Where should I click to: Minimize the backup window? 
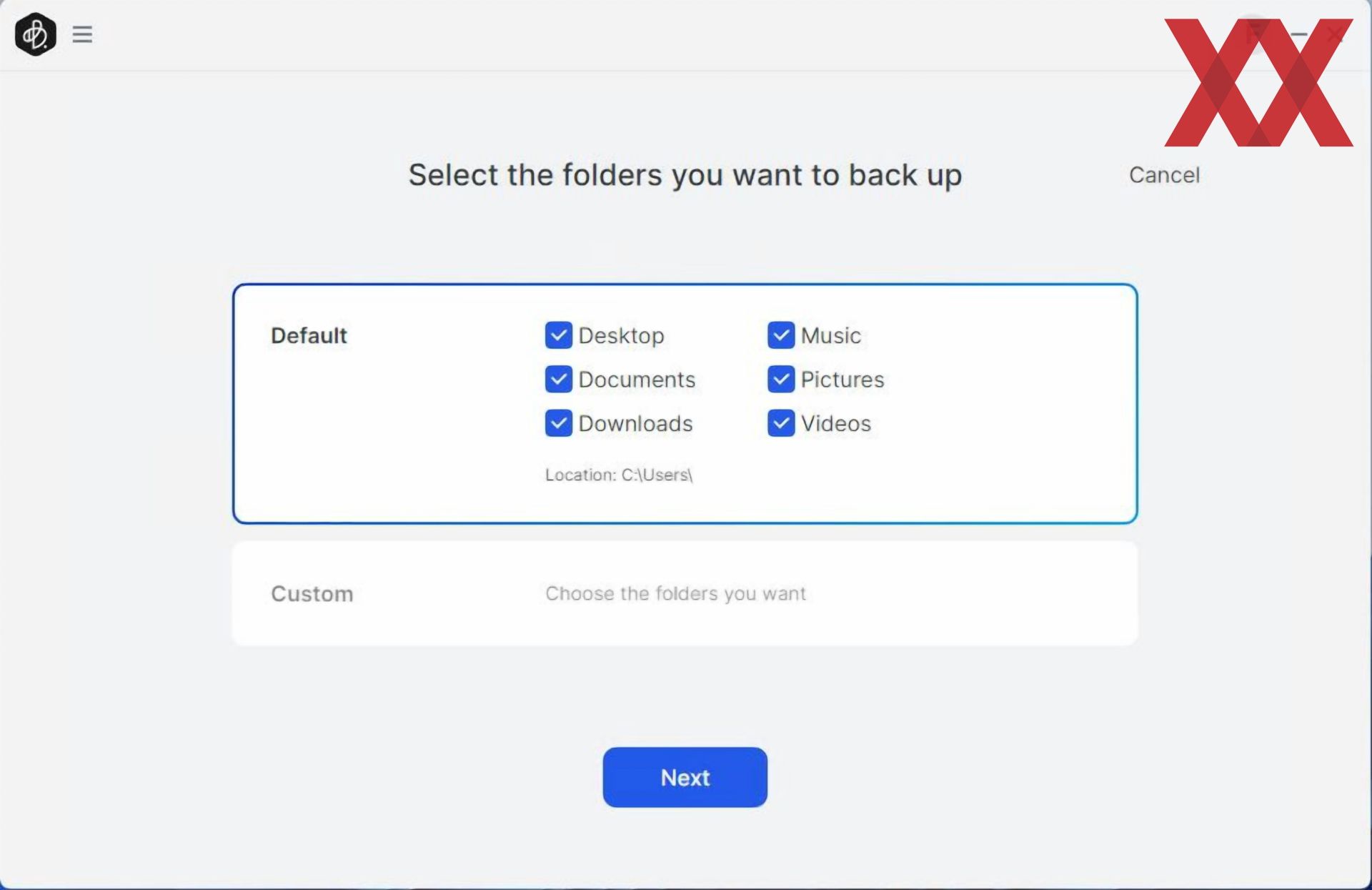1298,34
